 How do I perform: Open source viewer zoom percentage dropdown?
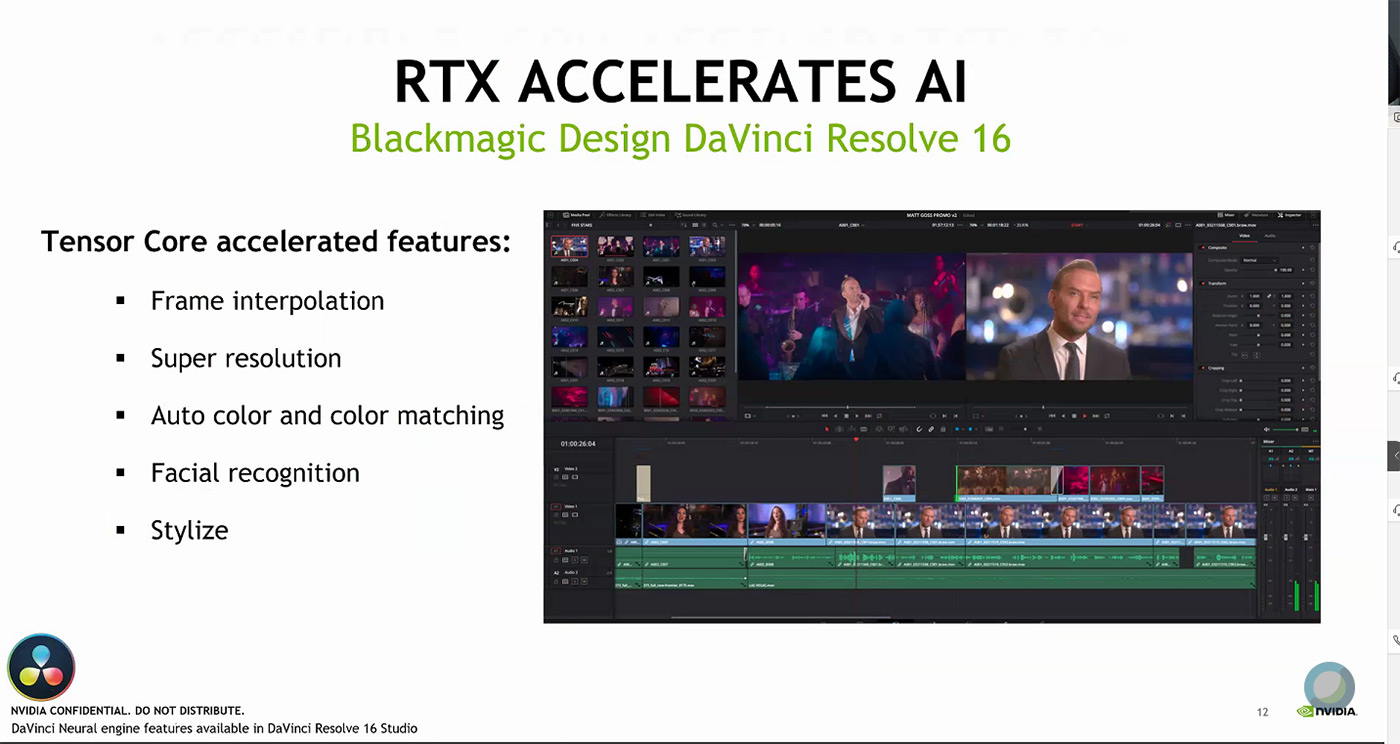coord(746,225)
